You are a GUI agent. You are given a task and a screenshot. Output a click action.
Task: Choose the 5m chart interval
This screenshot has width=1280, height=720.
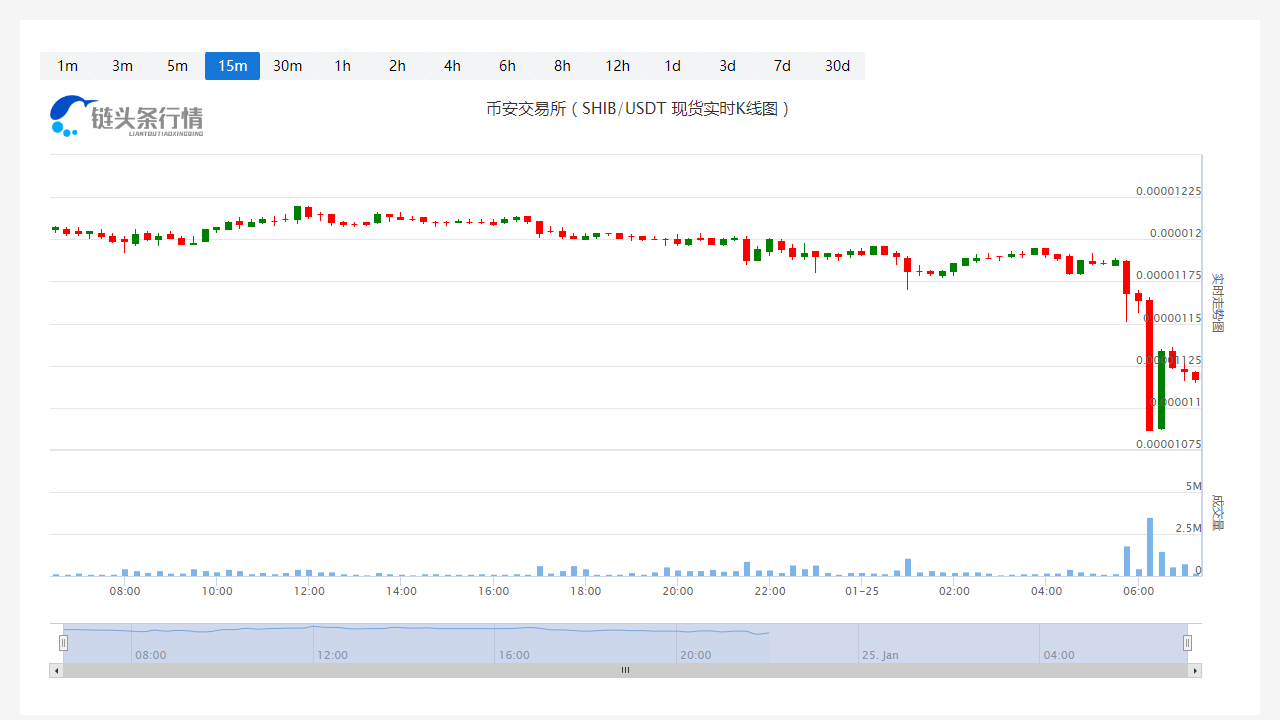pyautogui.click(x=177, y=66)
